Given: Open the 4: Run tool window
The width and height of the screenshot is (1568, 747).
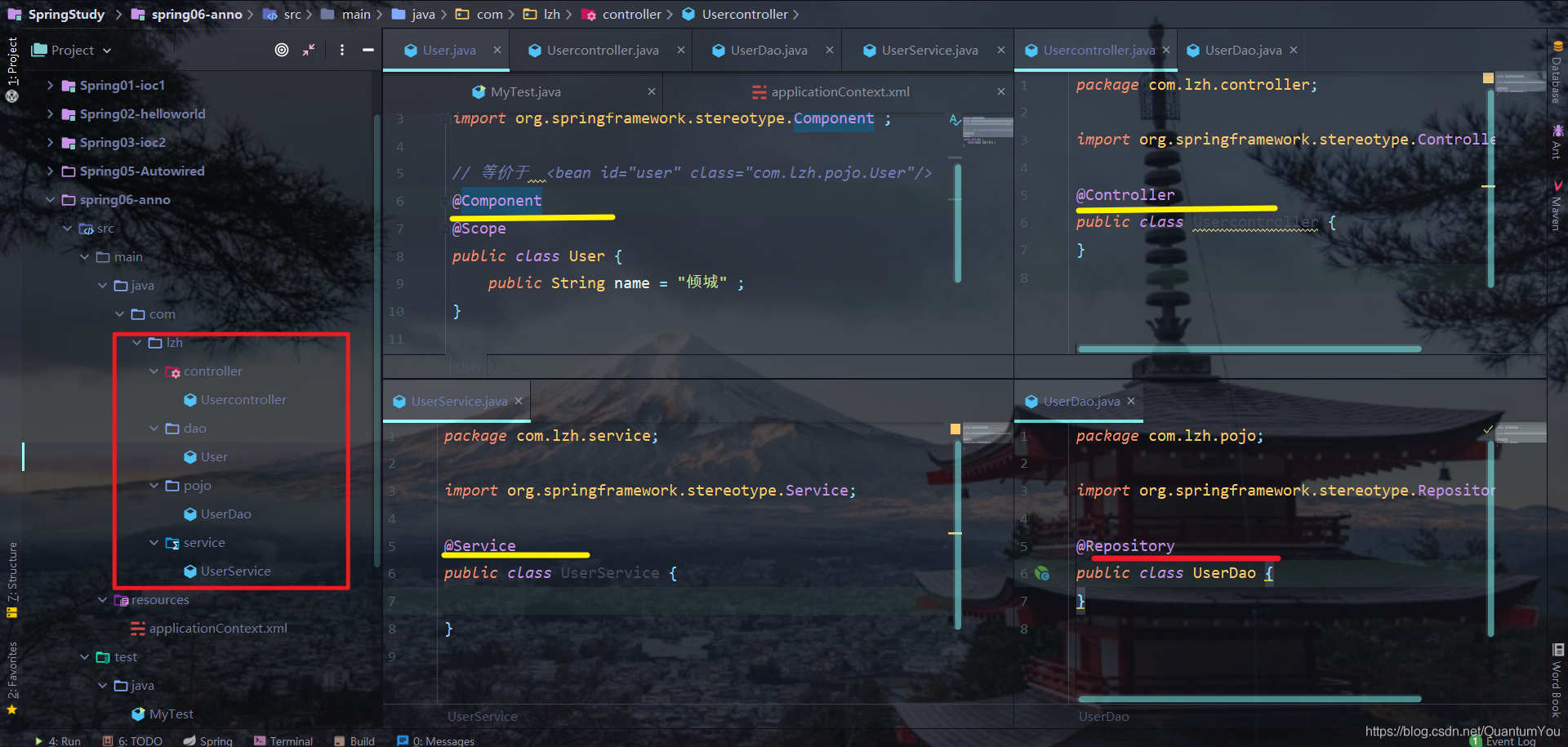Looking at the screenshot, I should click(57, 740).
